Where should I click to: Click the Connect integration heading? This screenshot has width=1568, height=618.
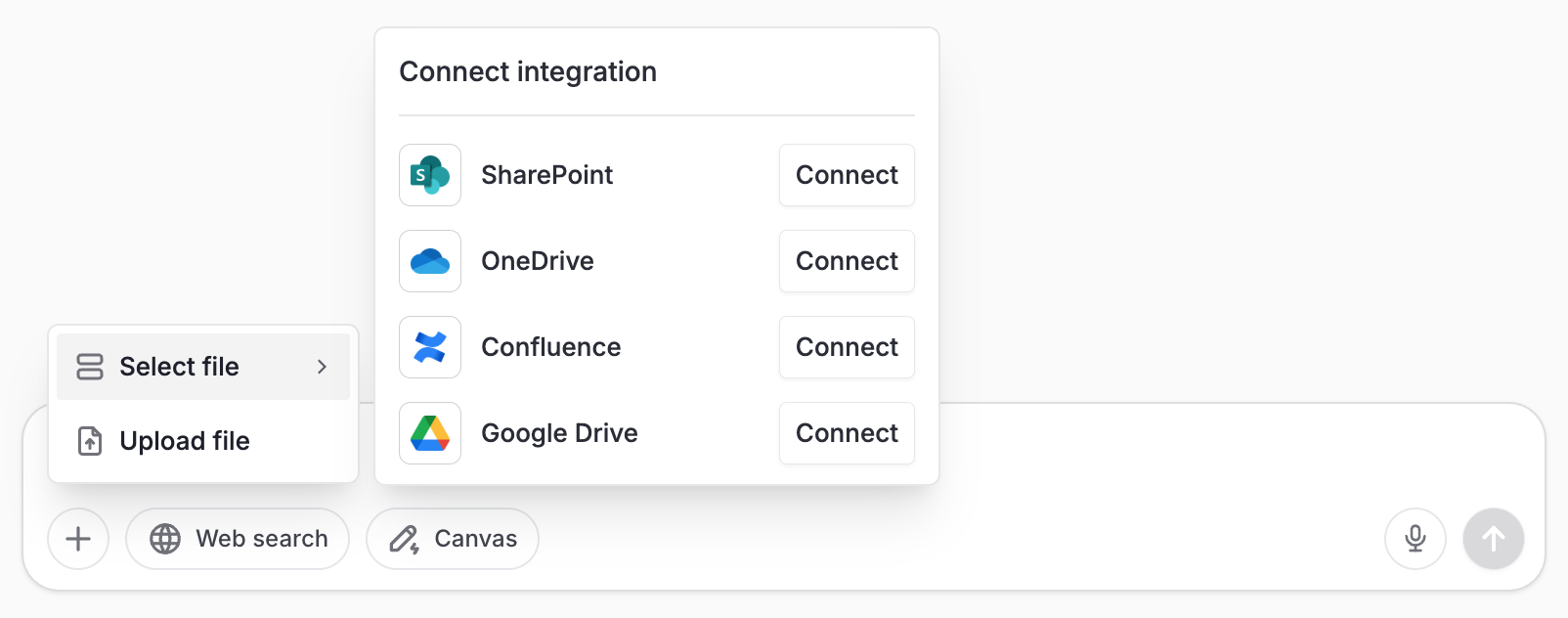click(x=528, y=71)
